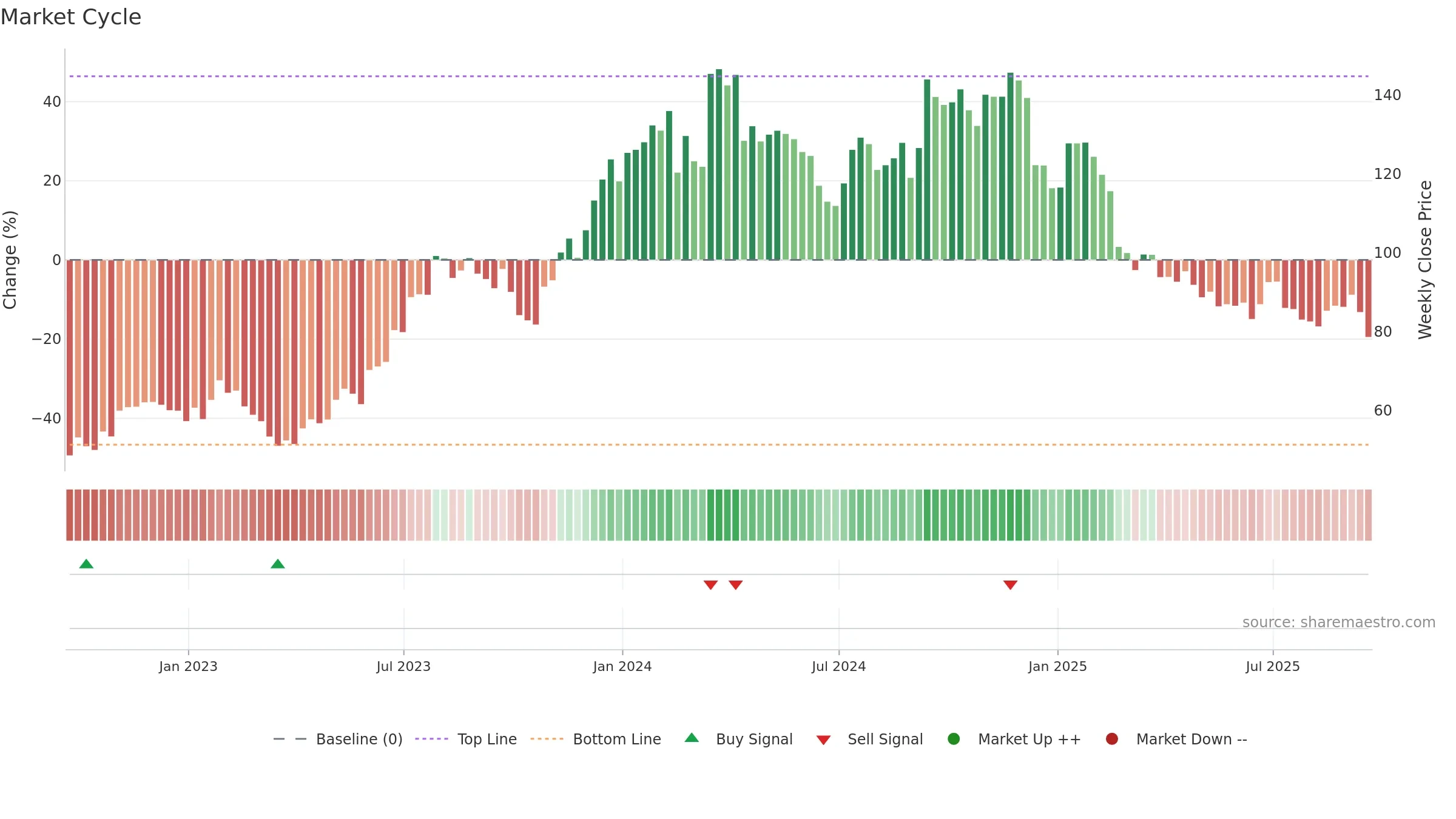Toggle Top Line legend entry
The height and width of the screenshot is (819, 1456).
click(466, 739)
